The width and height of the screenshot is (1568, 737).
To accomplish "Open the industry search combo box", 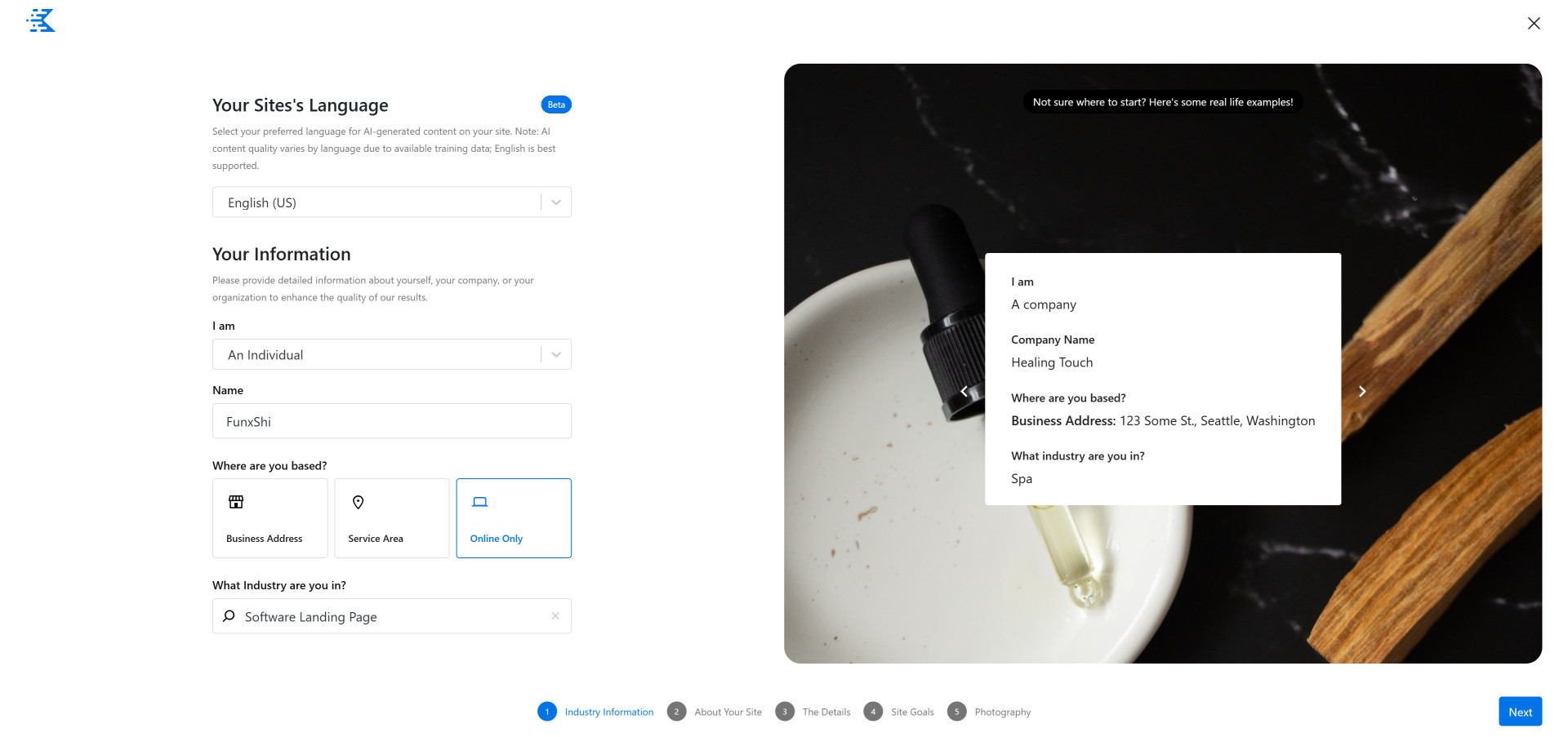I will click(x=392, y=616).
